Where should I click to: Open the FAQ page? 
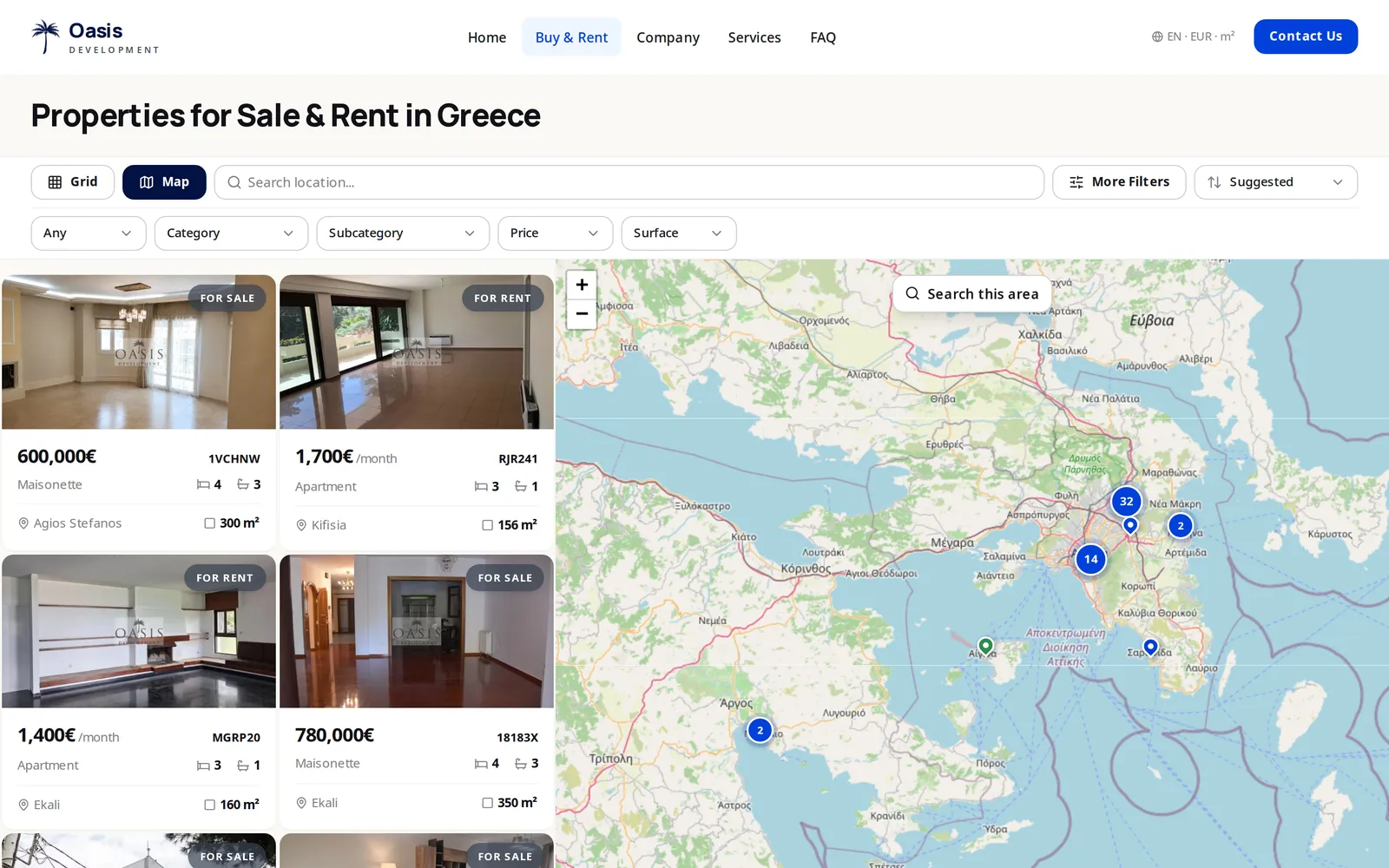pyautogui.click(x=823, y=37)
